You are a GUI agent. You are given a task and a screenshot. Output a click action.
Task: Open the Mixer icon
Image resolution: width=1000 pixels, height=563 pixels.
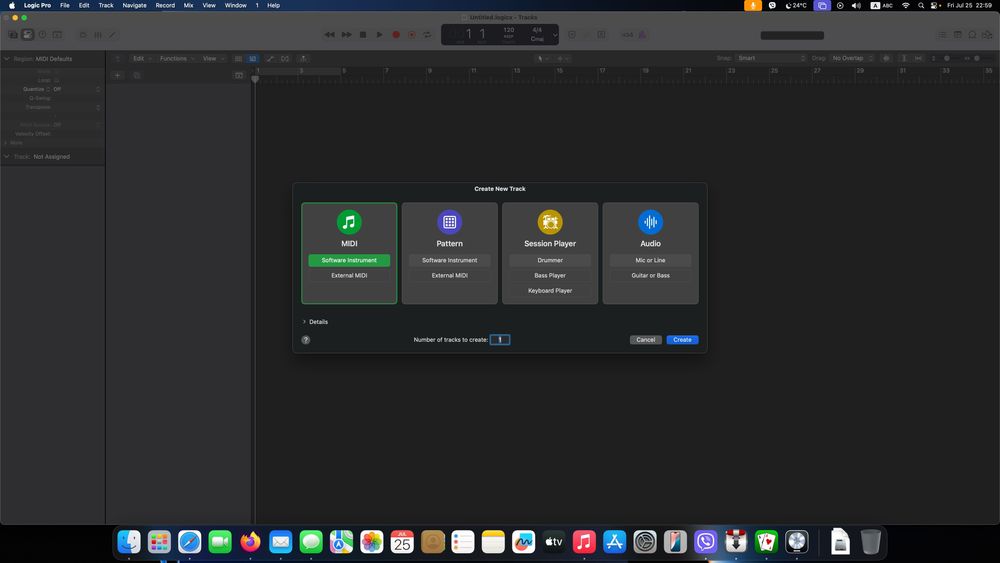pos(98,34)
